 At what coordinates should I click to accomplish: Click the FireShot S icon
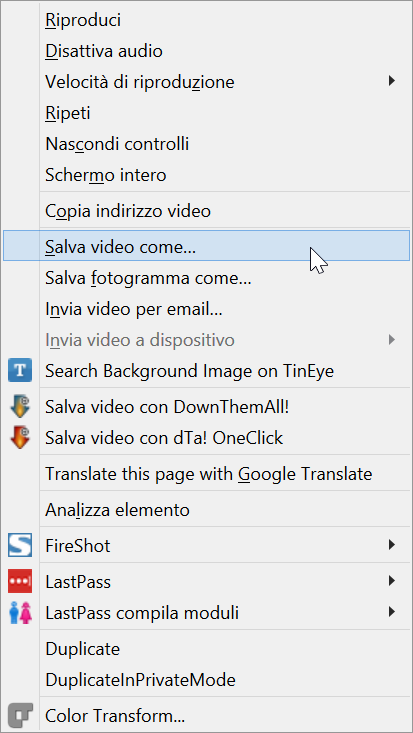[x=20, y=545]
